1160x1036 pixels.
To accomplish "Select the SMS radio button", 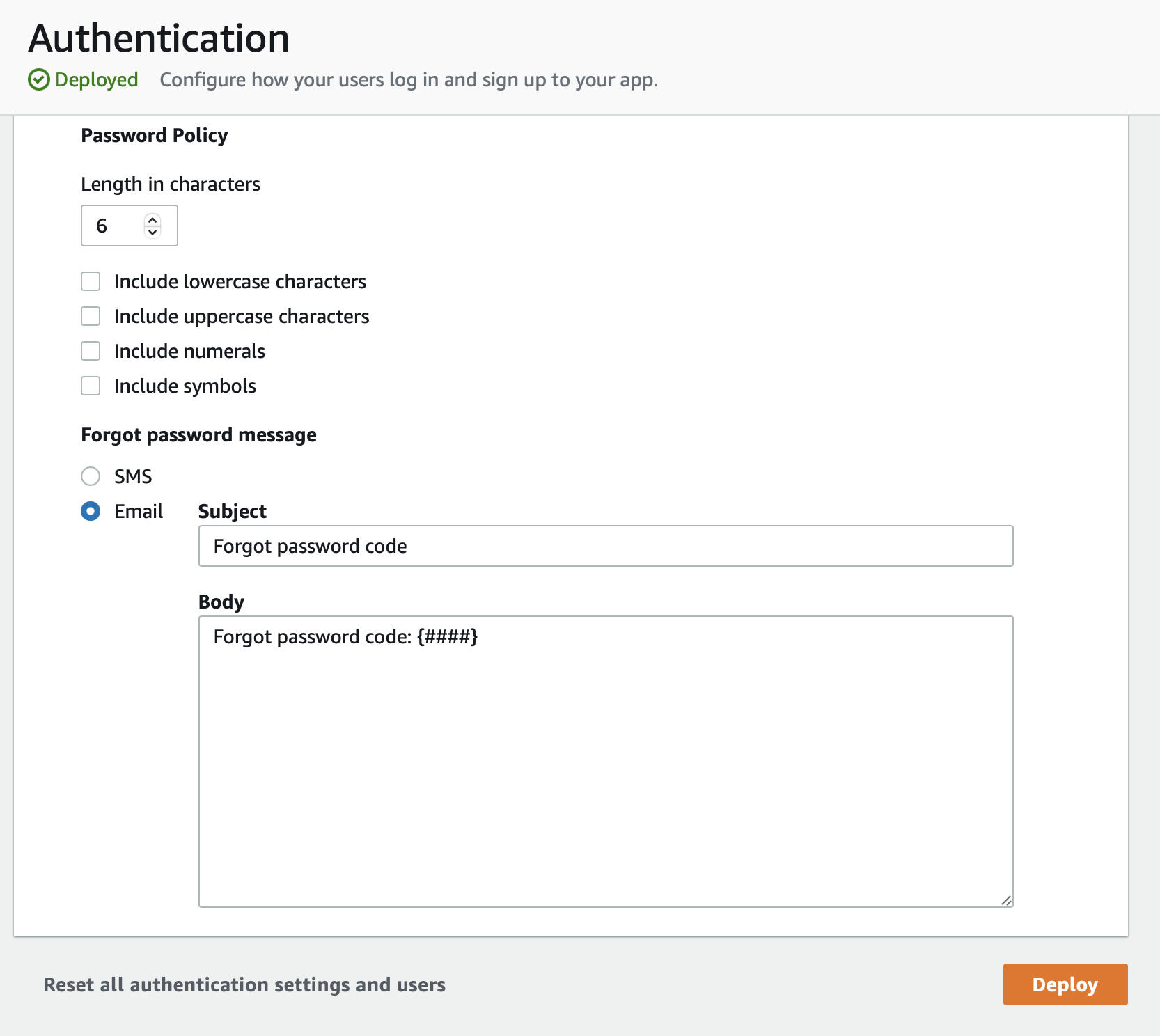I will pos(91,476).
